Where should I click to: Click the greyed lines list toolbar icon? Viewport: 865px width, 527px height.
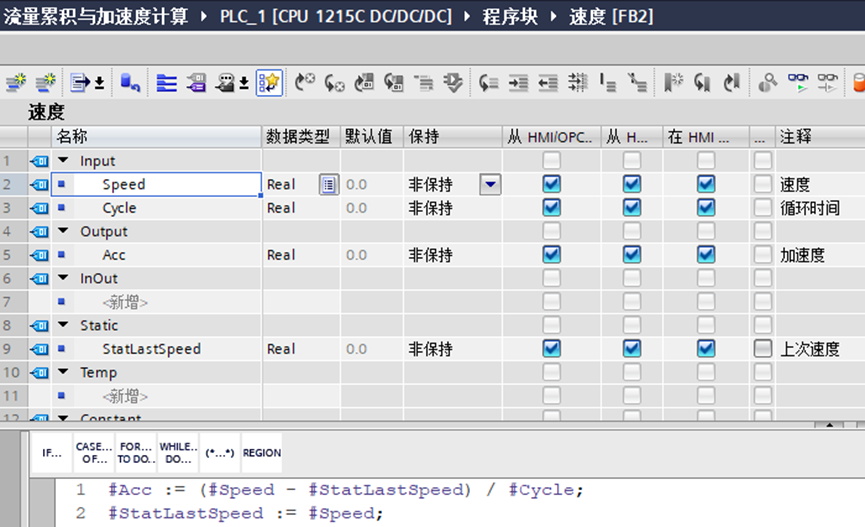424,83
